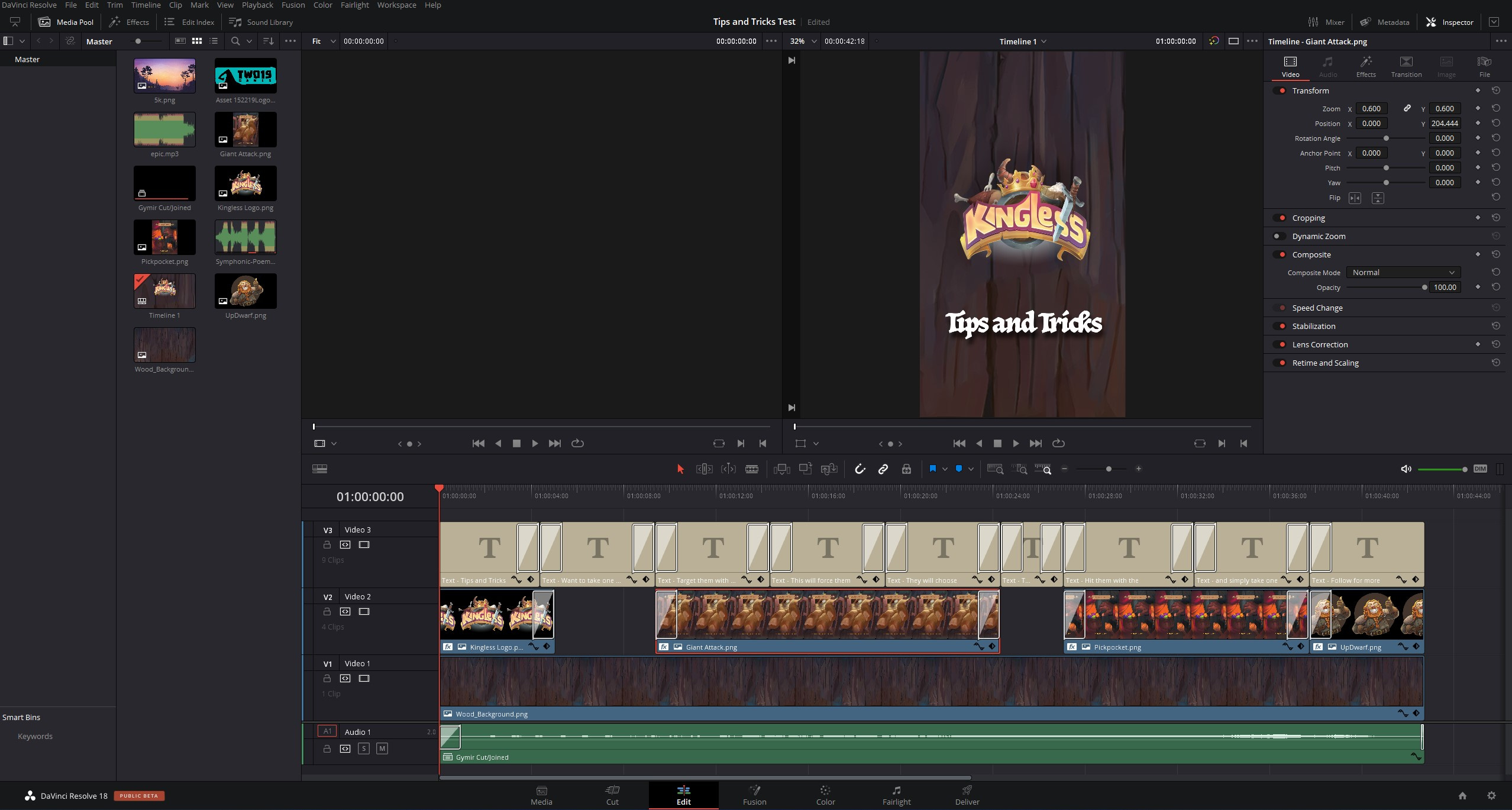Click the Position Y value field

pyautogui.click(x=1445, y=123)
